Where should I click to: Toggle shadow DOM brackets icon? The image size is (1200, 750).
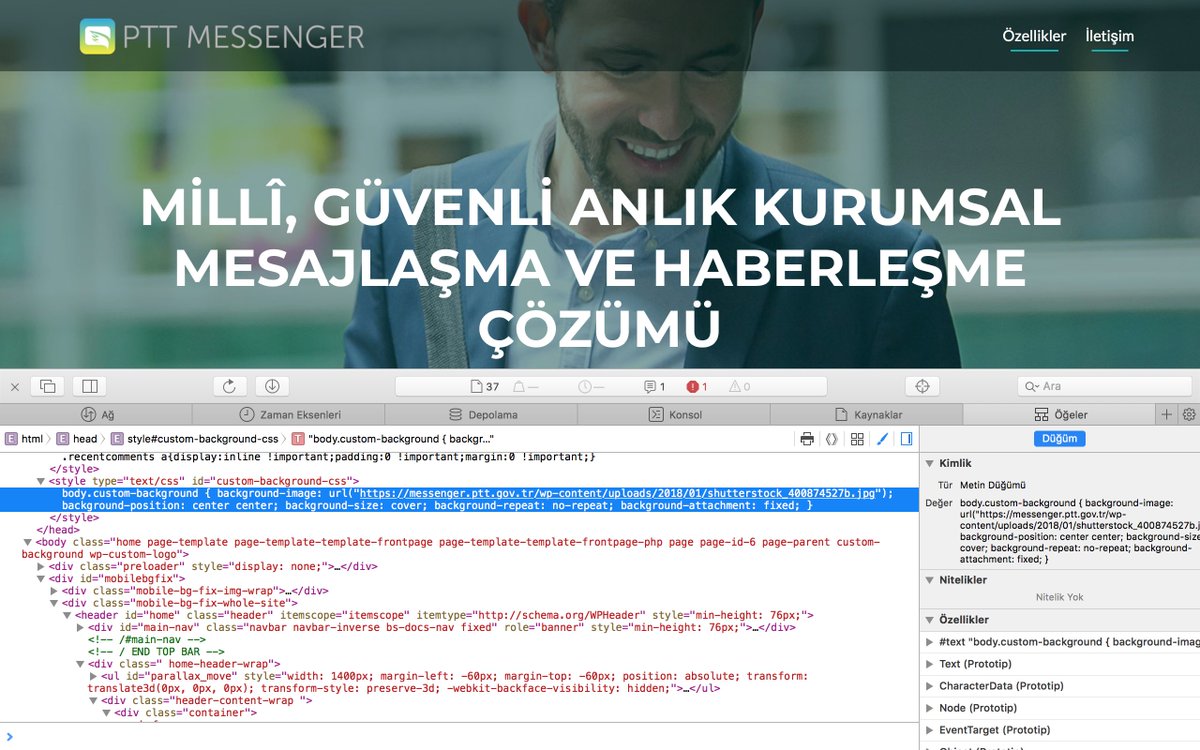(x=832, y=439)
